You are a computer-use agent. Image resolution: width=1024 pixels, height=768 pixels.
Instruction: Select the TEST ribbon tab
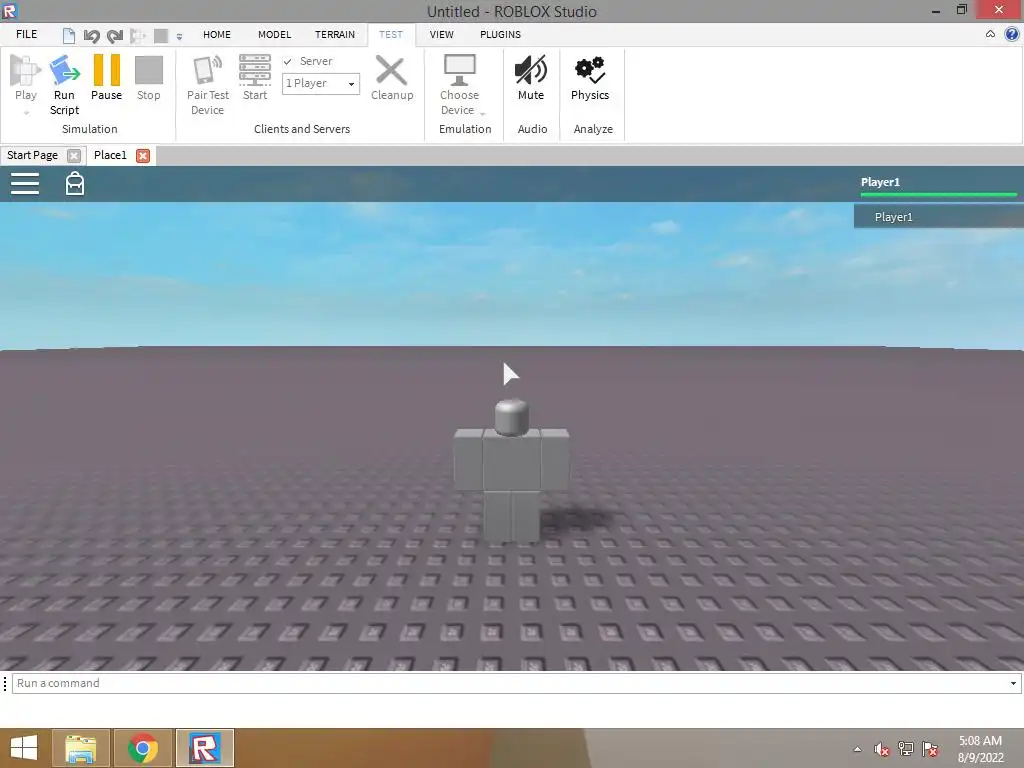click(x=391, y=35)
